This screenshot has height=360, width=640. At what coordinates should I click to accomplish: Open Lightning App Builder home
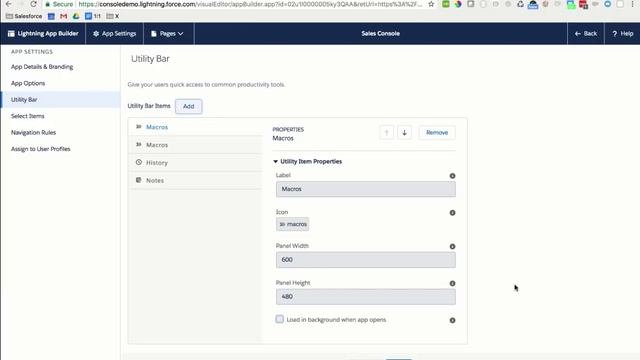tap(43, 33)
